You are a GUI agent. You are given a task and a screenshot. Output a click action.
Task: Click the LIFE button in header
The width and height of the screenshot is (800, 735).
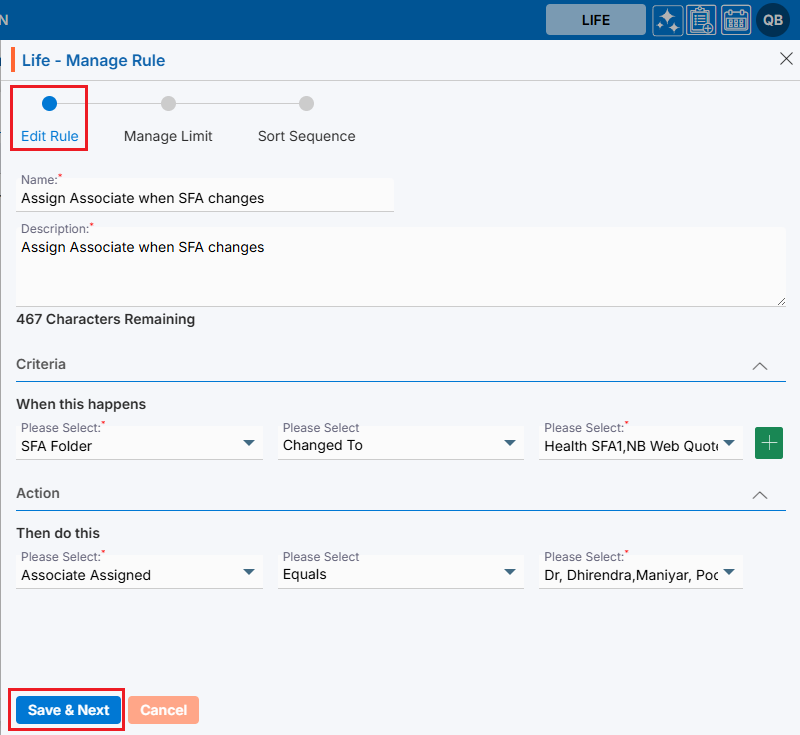[595, 20]
